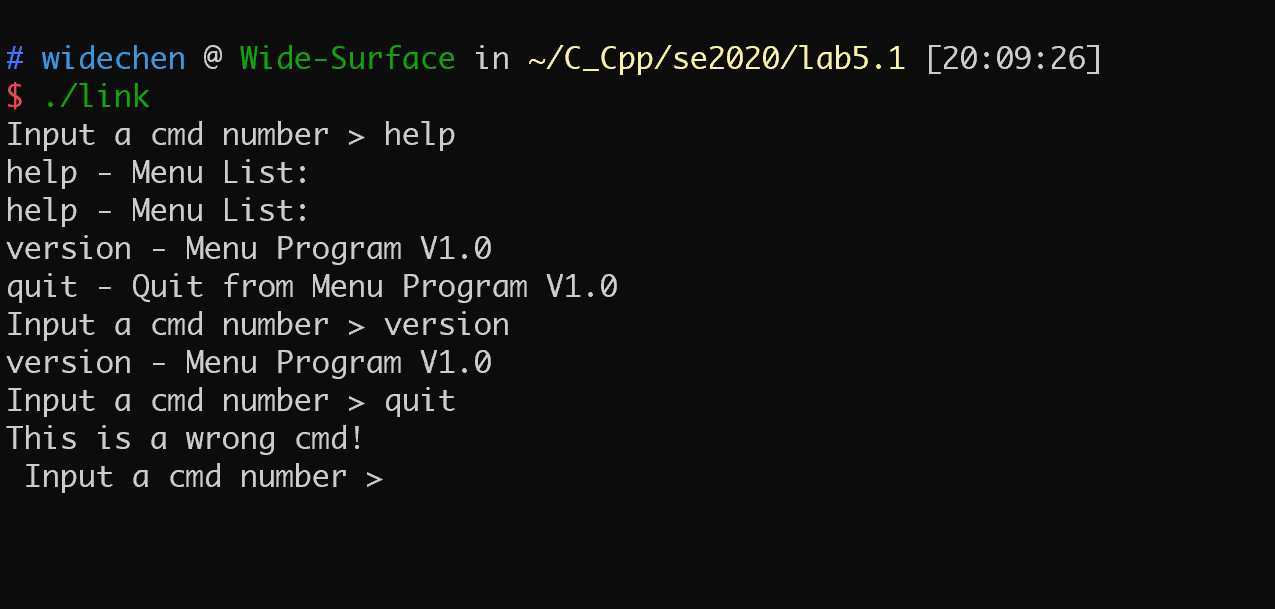Click the 'This is a wrong cmd!' message
Screen dimensions: 1275x609
pos(185,439)
